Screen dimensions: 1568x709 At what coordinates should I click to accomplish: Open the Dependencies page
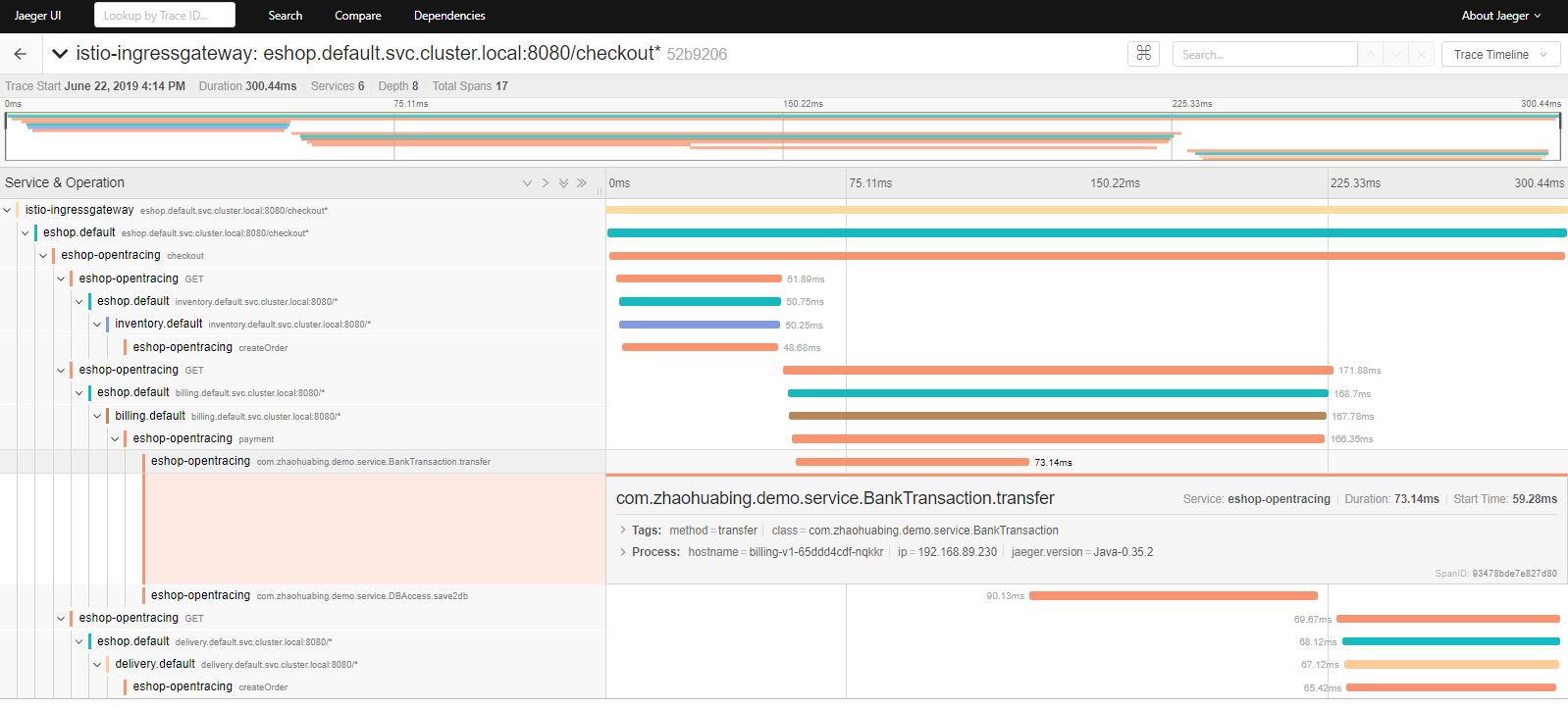(x=449, y=16)
